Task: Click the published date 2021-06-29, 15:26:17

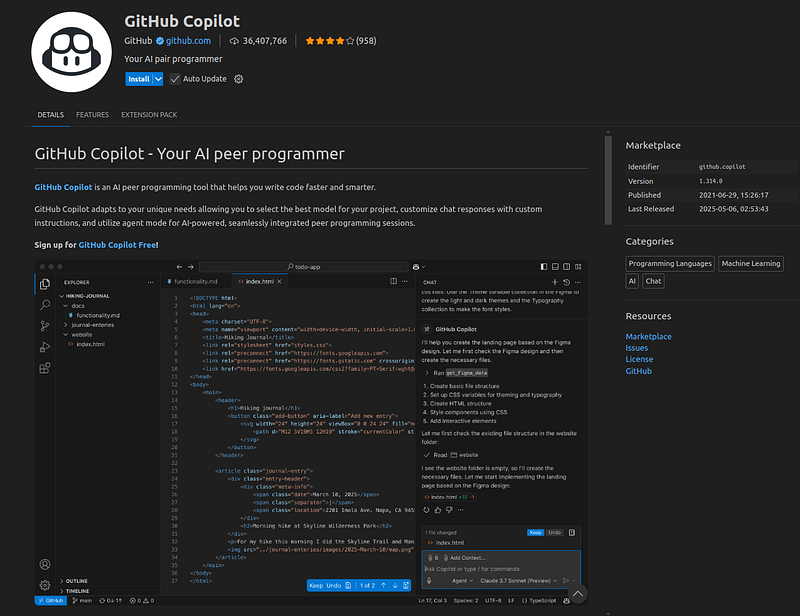Action: (x=734, y=195)
